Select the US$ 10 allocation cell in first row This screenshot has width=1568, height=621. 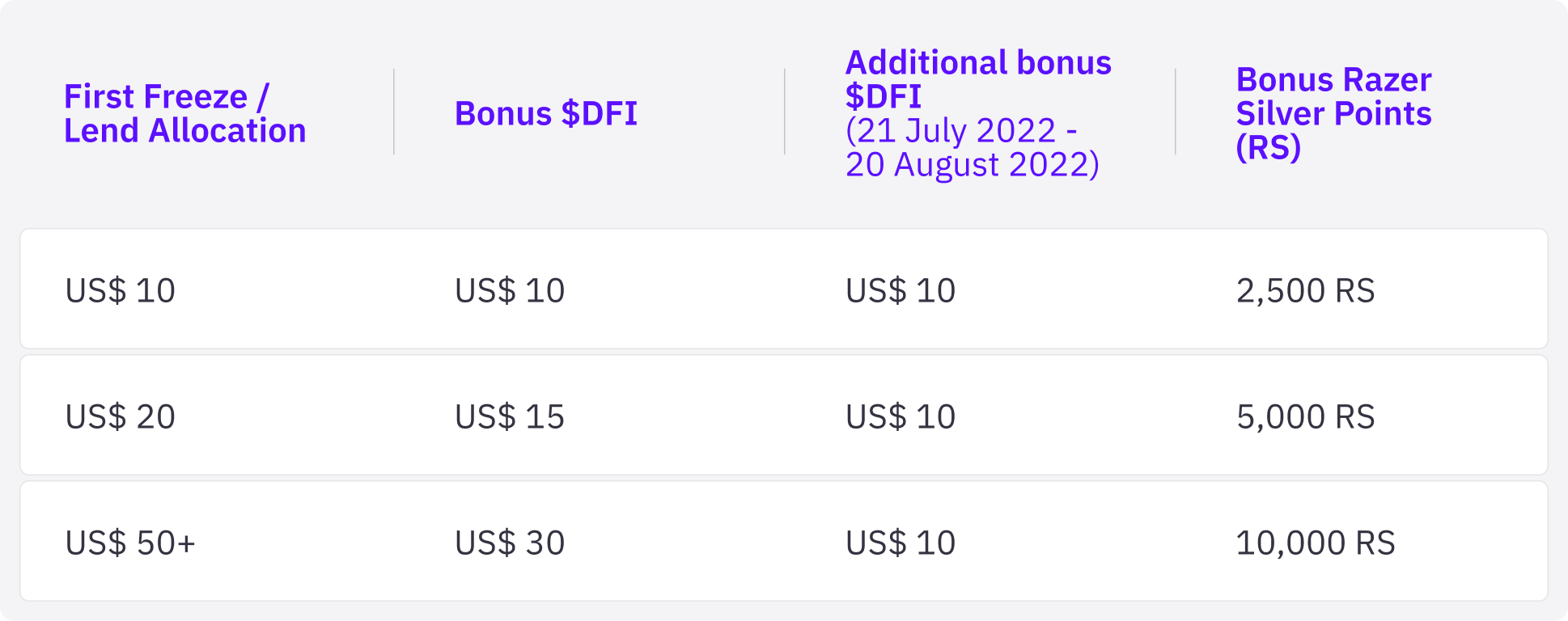(x=120, y=290)
